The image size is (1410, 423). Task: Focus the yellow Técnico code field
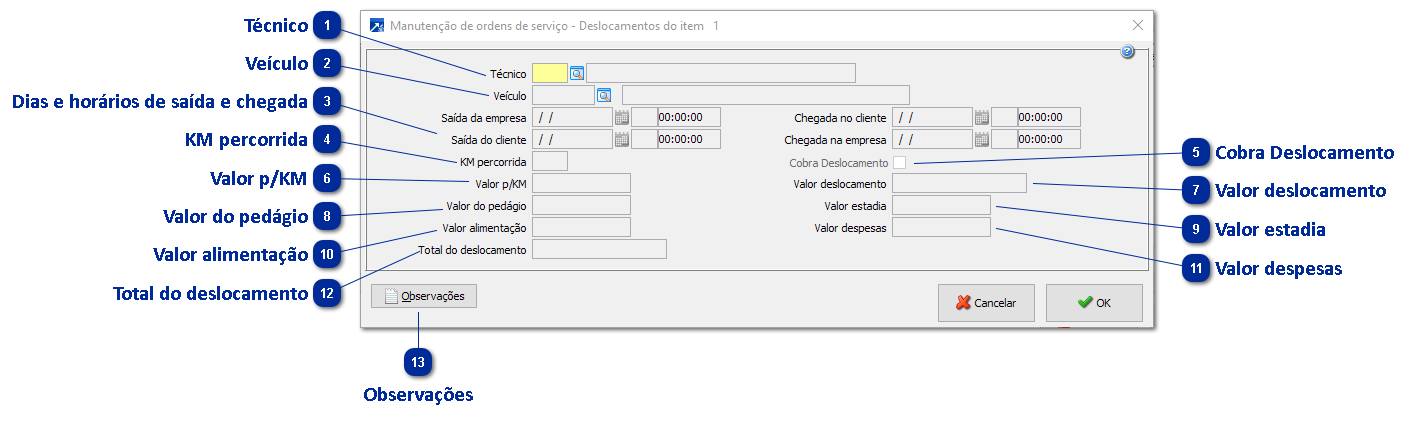(x=550, y=73)
